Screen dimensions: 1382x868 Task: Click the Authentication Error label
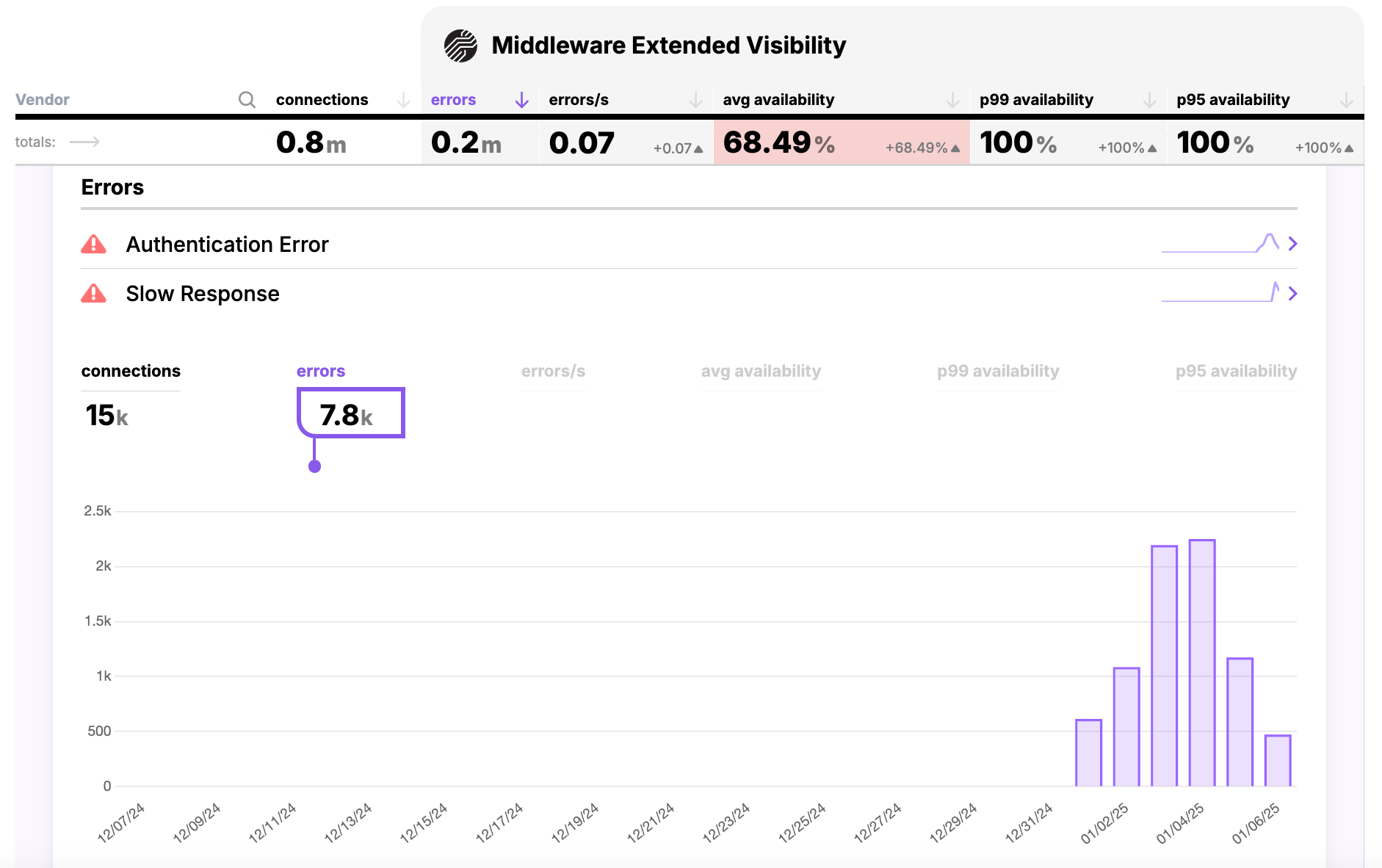[227, 245]
